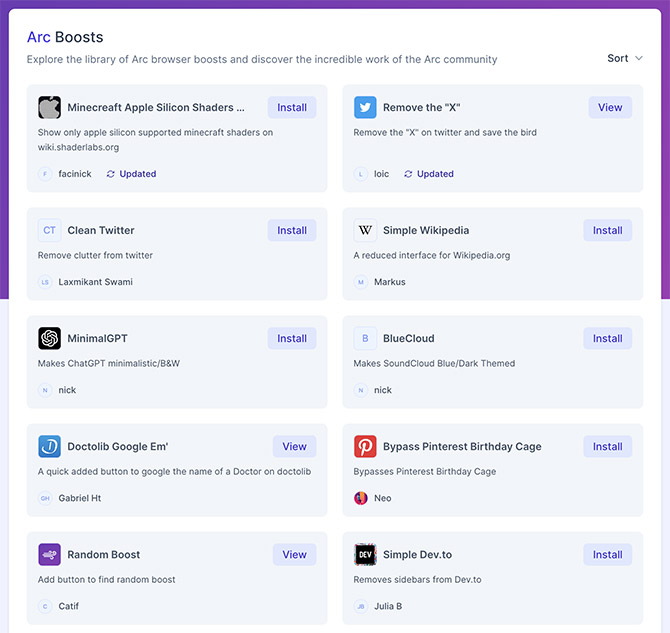Click author name Laxmikant Swami
Screen dimensions: 670x633
pos(95,282)
